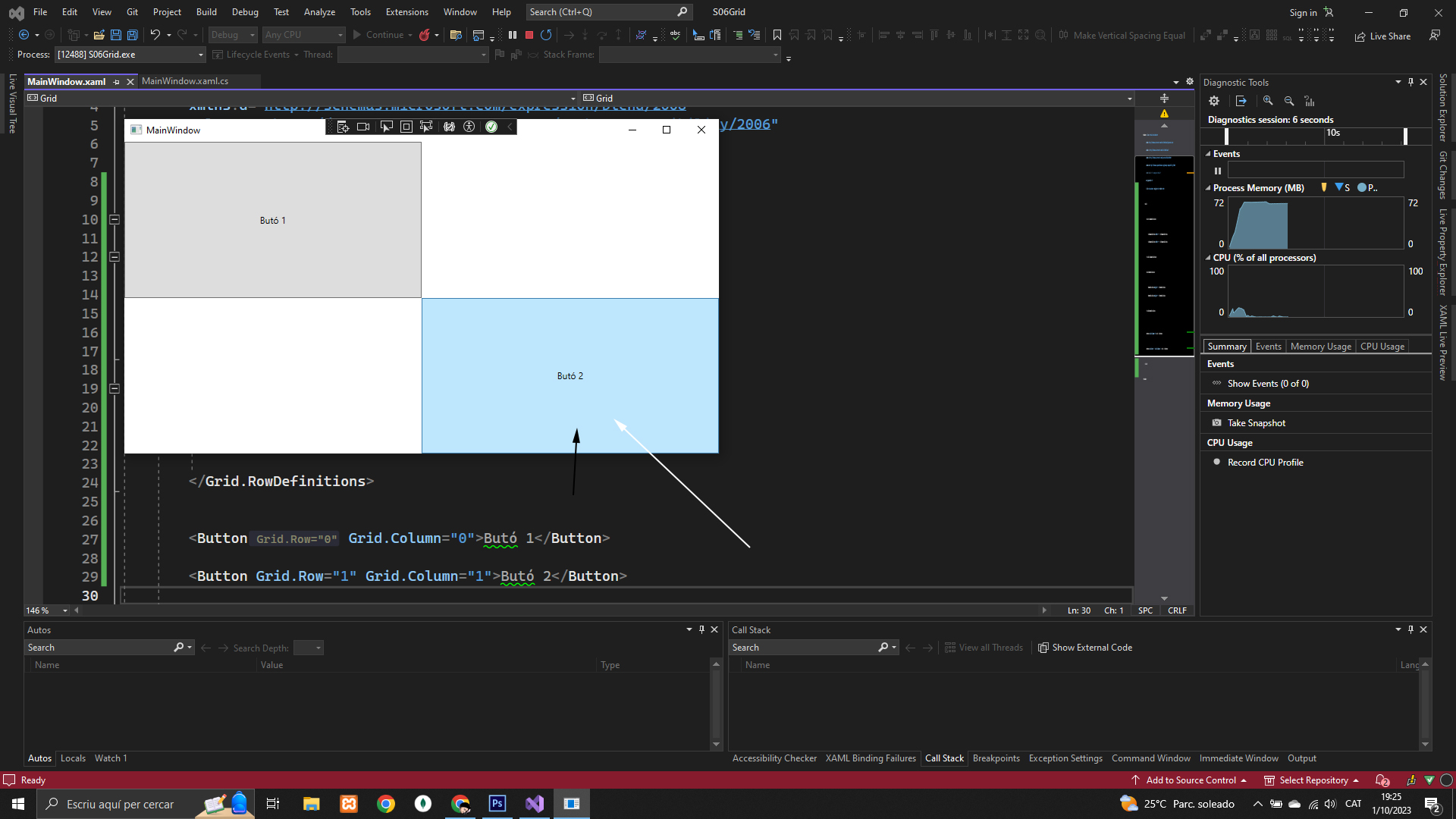Click Save All in toolbar

coord(133,35)
